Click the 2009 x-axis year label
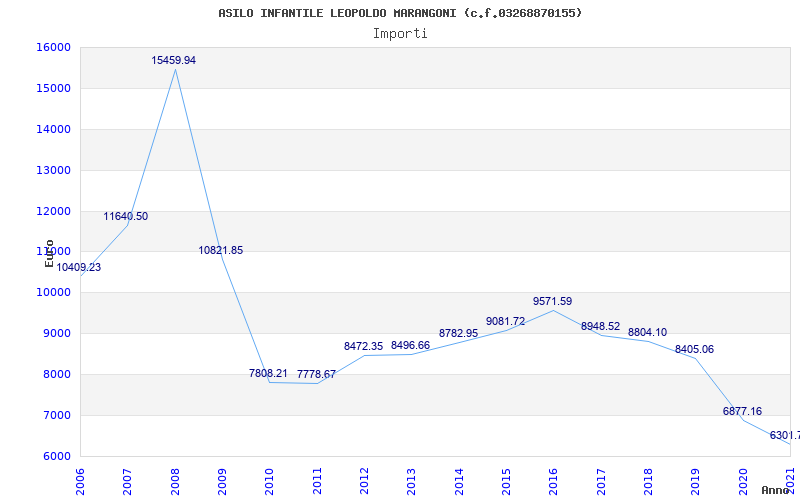Screen dimensions: 800x500 tap(222, 482)
